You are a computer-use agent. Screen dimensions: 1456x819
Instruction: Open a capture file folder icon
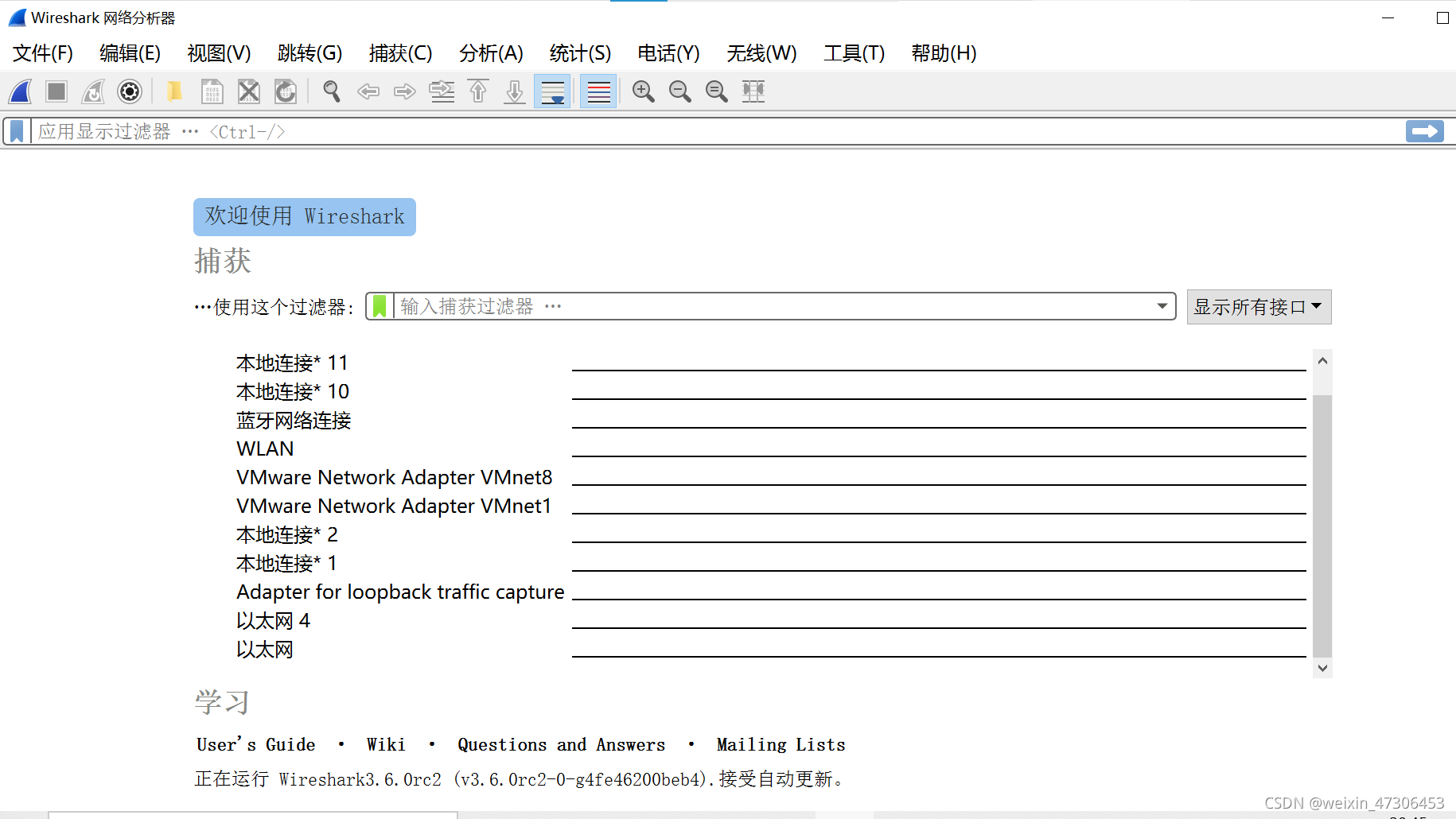[x=174, y=91]
